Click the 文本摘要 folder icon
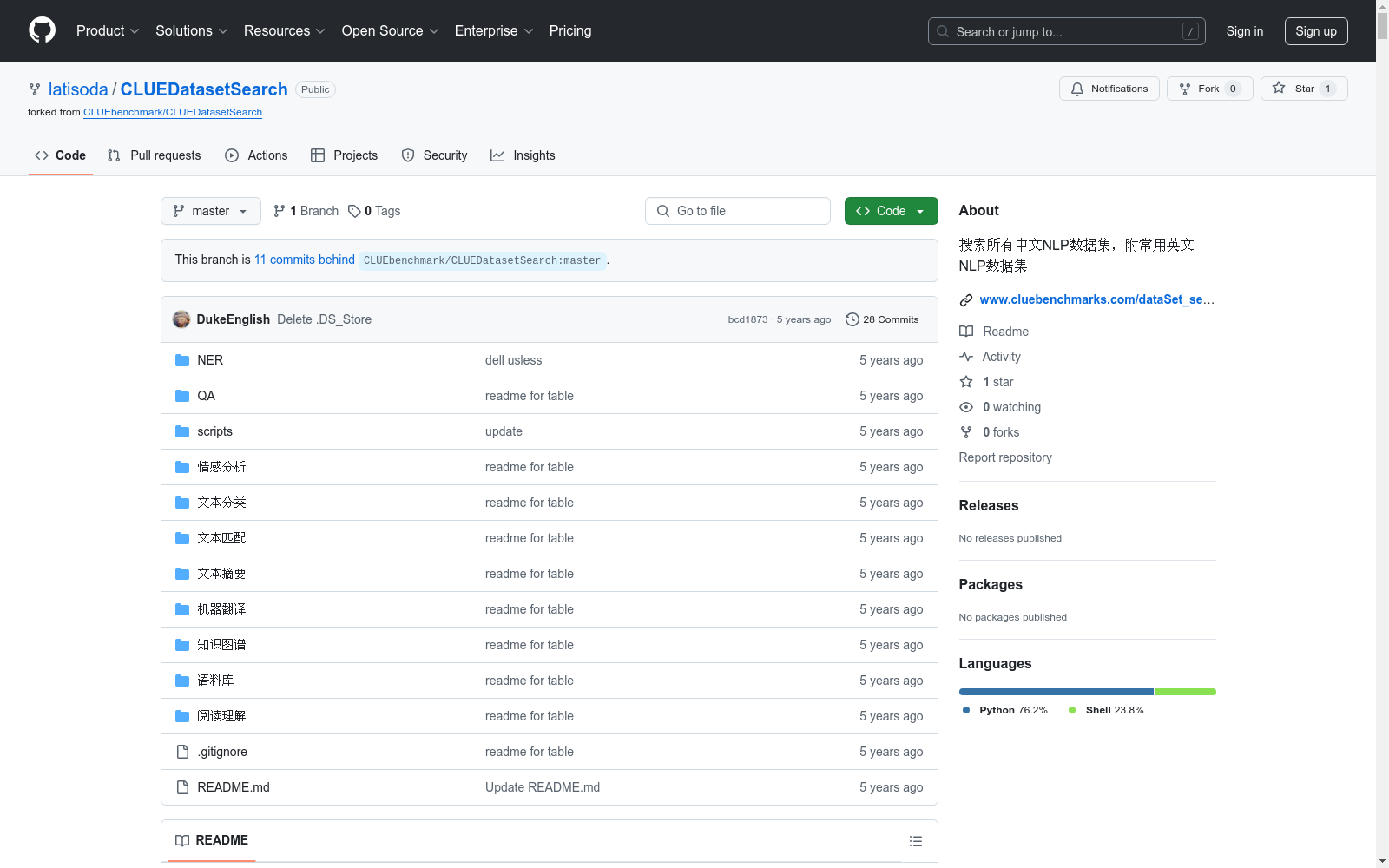 (182, 574)
